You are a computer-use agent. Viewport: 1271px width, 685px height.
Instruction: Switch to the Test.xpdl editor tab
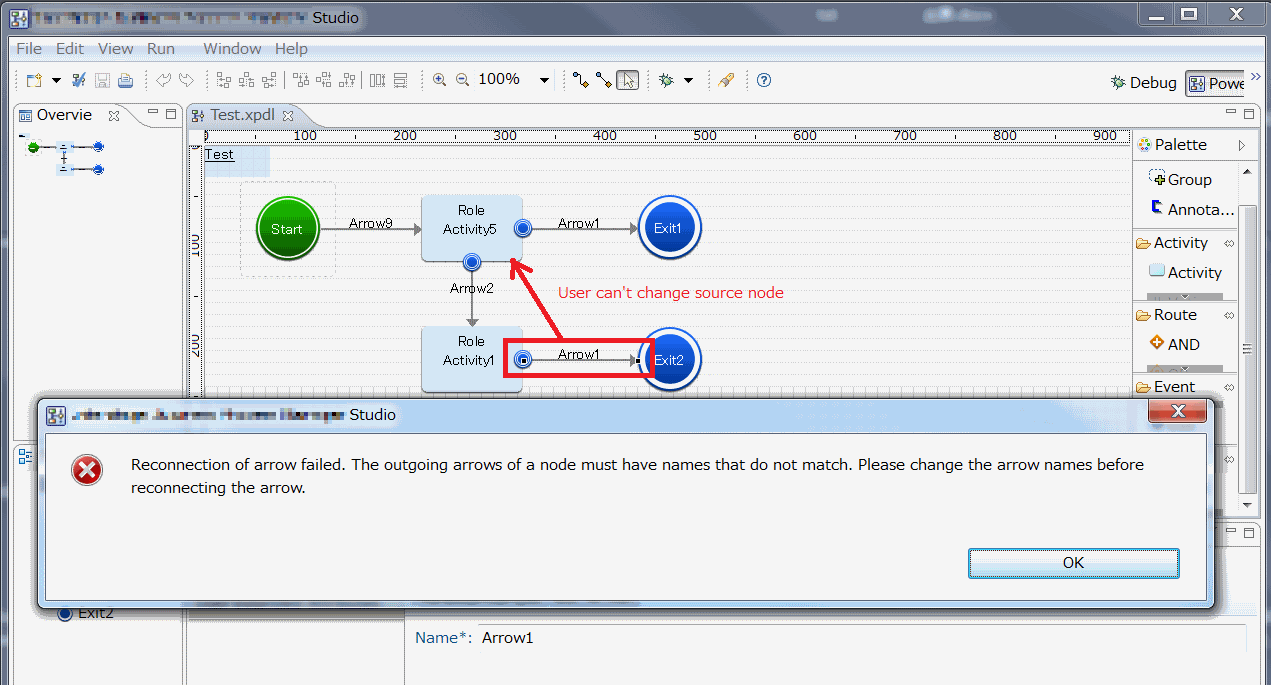click(x=241, y=115)
